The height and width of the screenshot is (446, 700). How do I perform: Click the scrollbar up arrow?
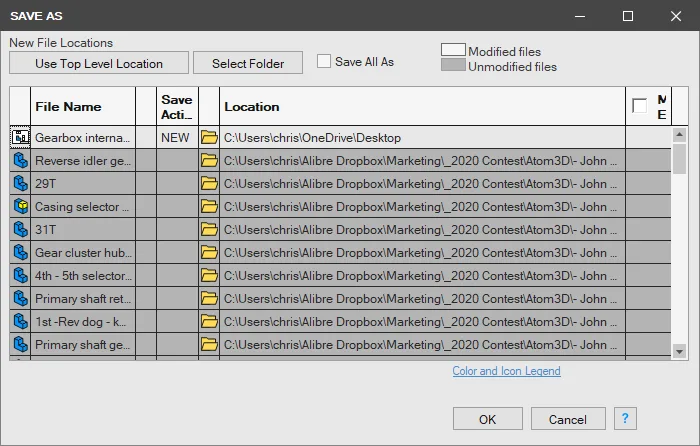point(679,134)
